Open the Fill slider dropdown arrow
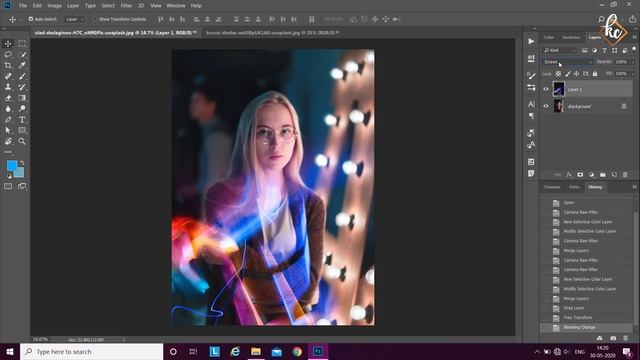 tap(633, 74)
